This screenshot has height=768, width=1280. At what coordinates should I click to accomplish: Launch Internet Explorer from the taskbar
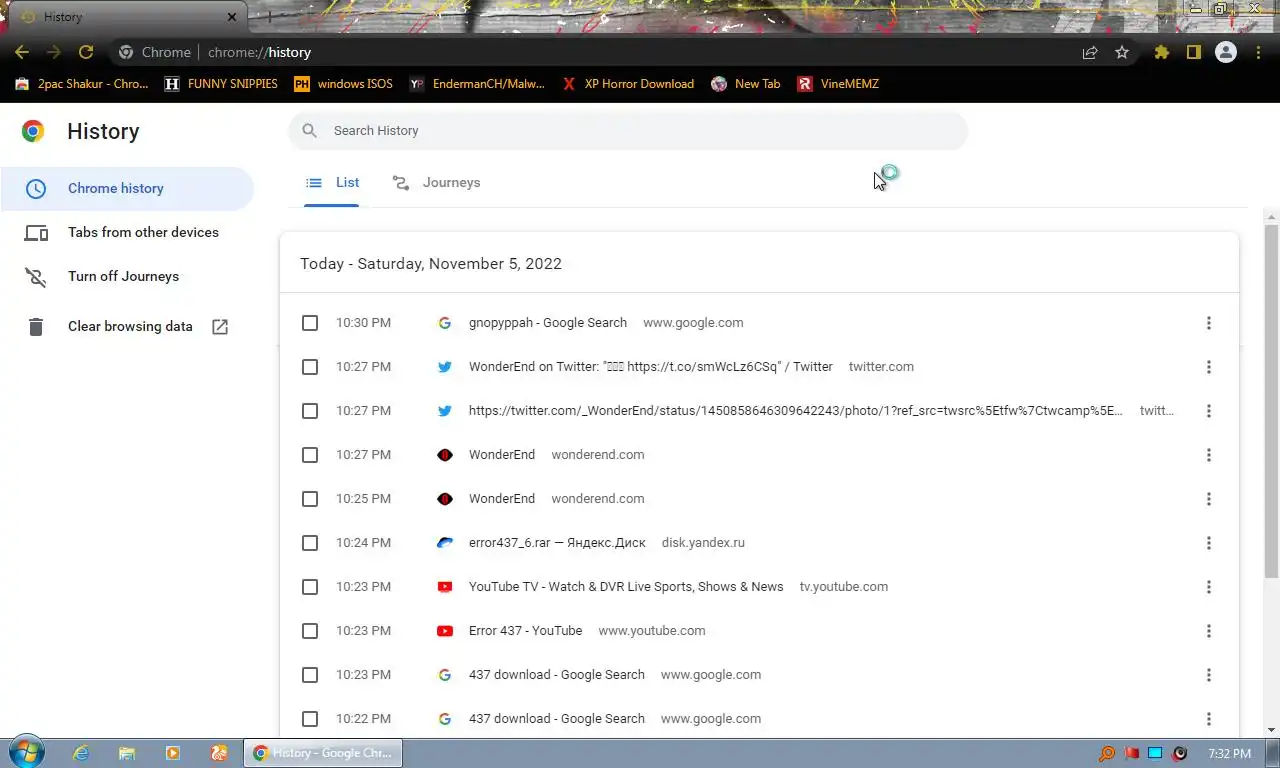[81, 753]
